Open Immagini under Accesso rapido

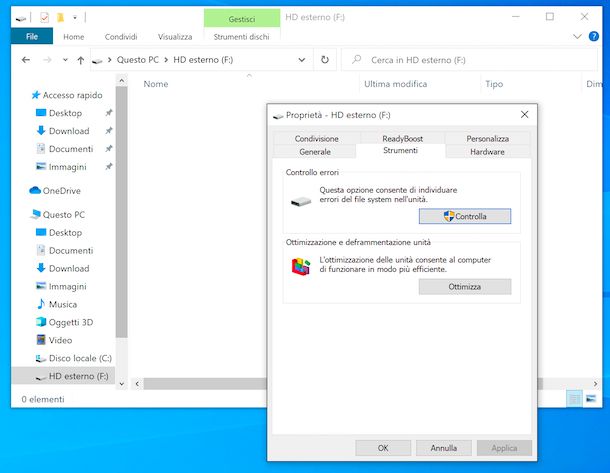67,166
